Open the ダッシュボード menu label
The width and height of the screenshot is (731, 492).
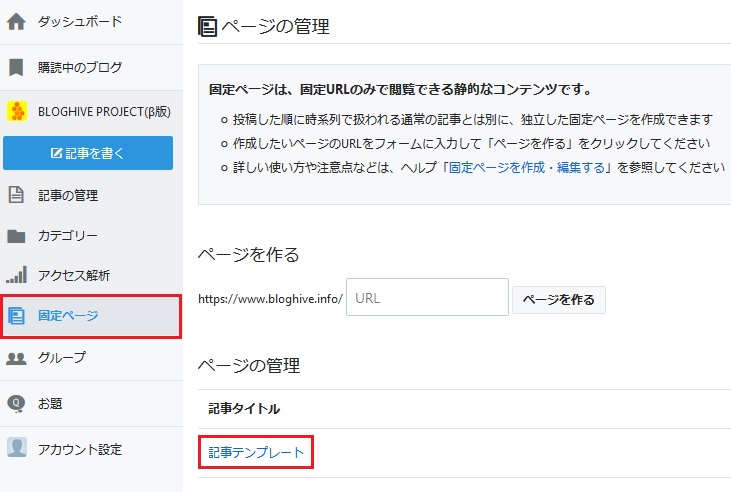80,21
